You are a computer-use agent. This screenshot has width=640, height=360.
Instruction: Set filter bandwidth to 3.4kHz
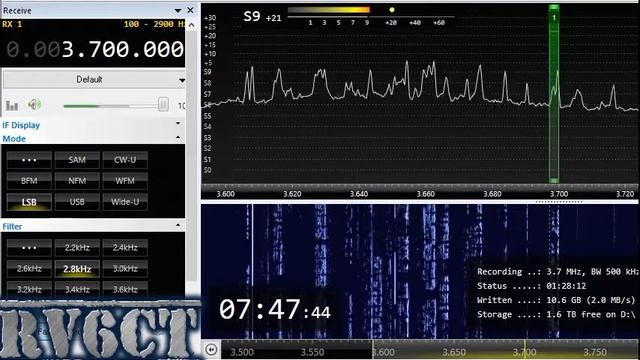pos(77,289)
